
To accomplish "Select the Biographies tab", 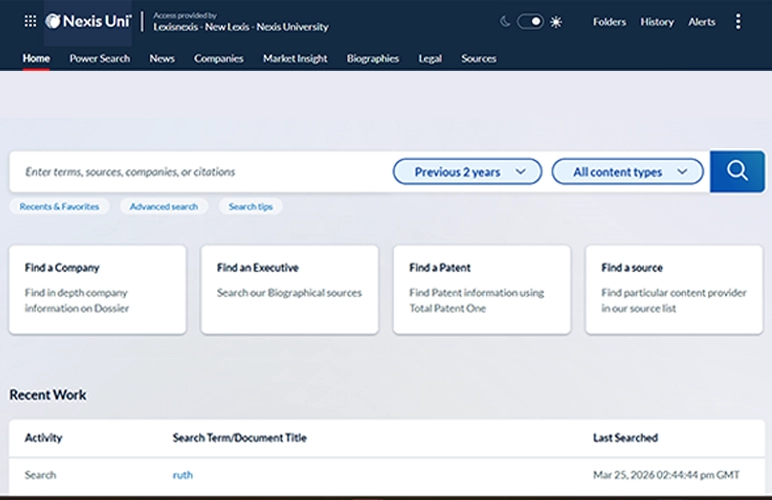I will tap(373, 58).
